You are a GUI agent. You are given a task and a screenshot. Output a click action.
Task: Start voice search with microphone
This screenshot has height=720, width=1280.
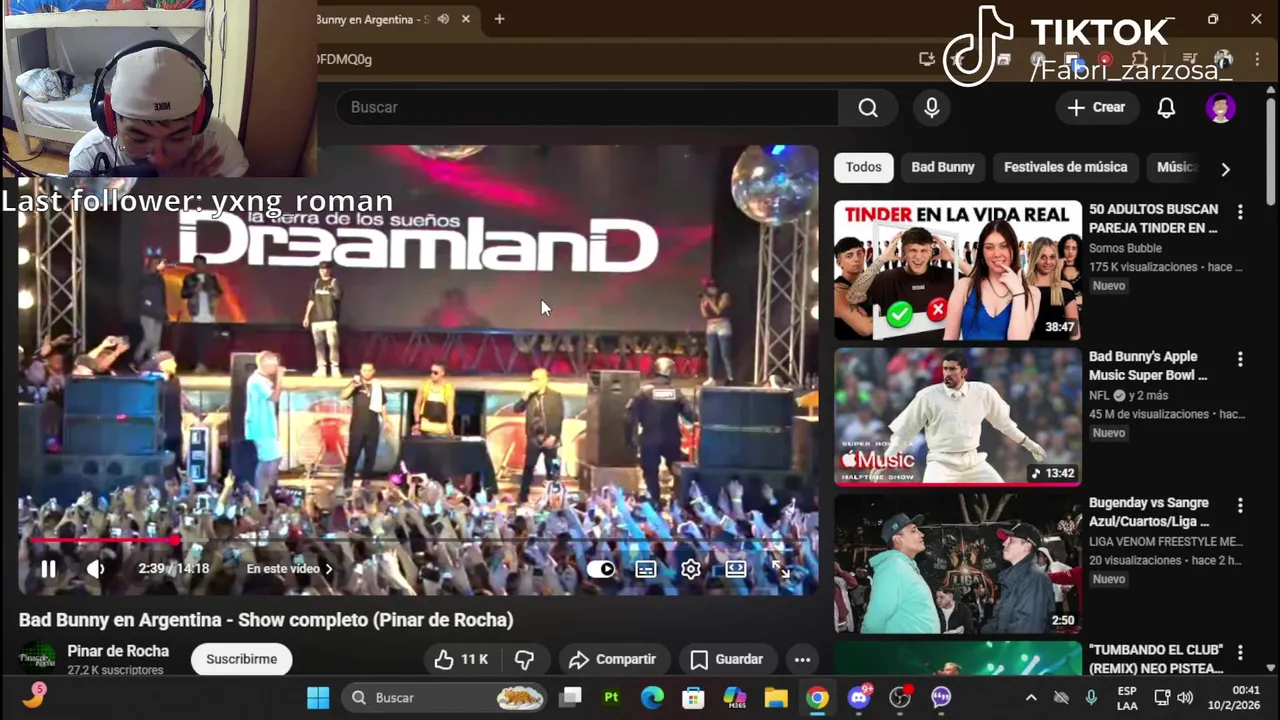point(932,107)
